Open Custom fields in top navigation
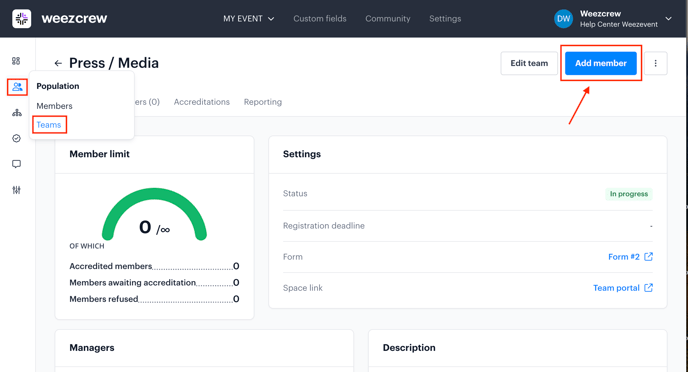Screen dimensions: 688x372 point(320,19)
